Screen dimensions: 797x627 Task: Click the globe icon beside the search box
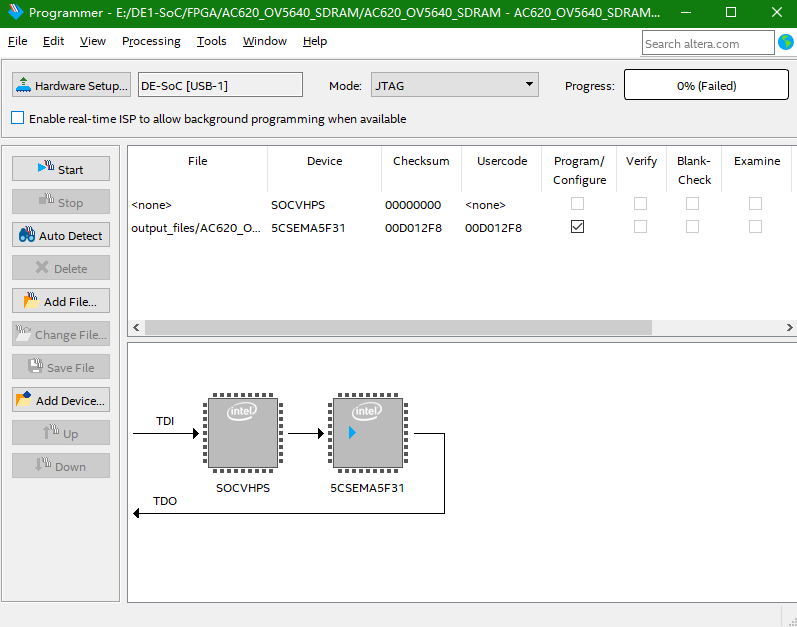786,42
